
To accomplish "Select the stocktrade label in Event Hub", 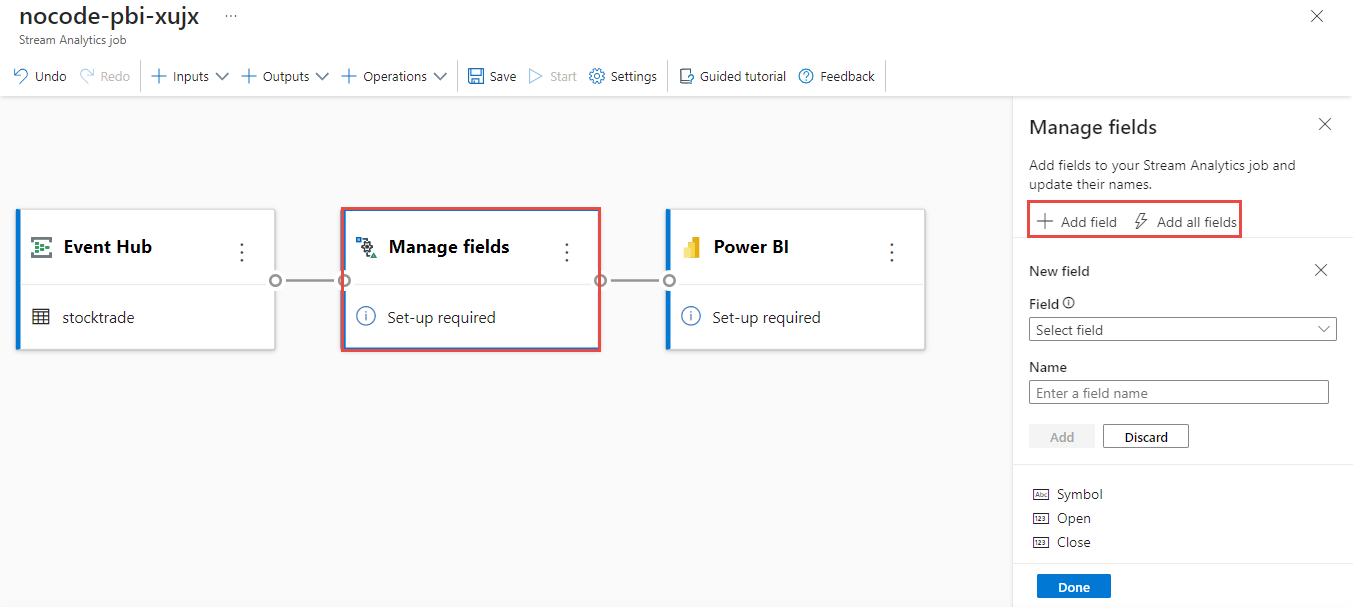I will 98,317.
